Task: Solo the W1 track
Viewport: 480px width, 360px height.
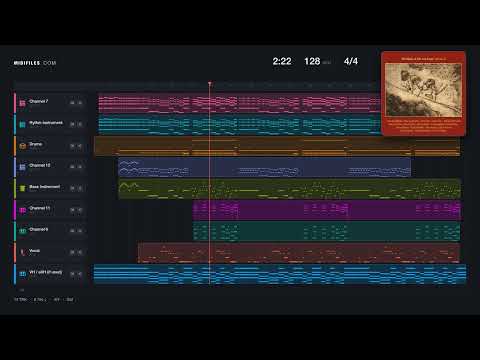Action: [x=80, y=274]
